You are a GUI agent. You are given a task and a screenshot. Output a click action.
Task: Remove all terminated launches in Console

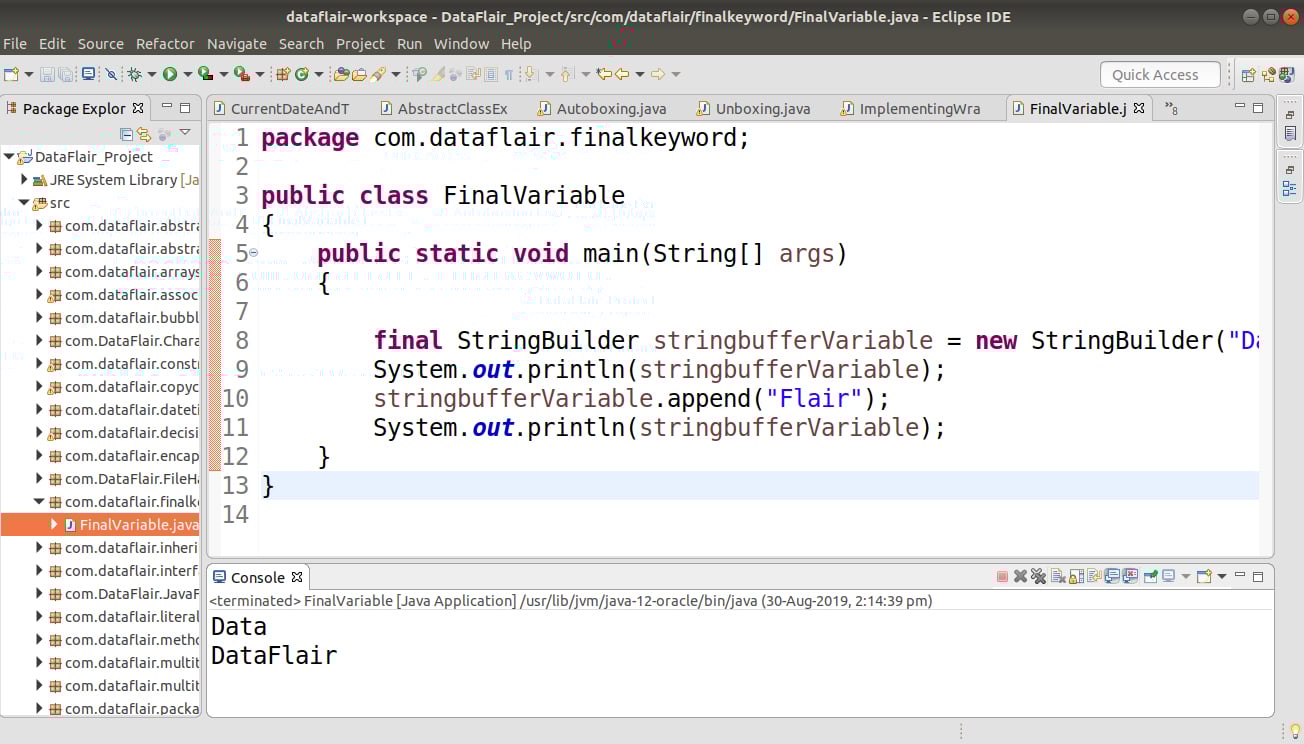(x=1038, y=575)
